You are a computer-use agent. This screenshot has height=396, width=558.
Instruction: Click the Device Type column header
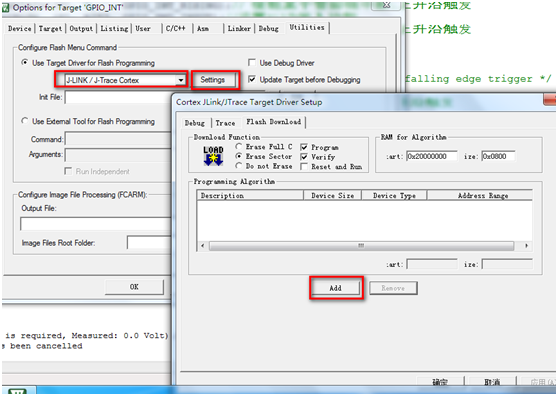pos(394,195)
